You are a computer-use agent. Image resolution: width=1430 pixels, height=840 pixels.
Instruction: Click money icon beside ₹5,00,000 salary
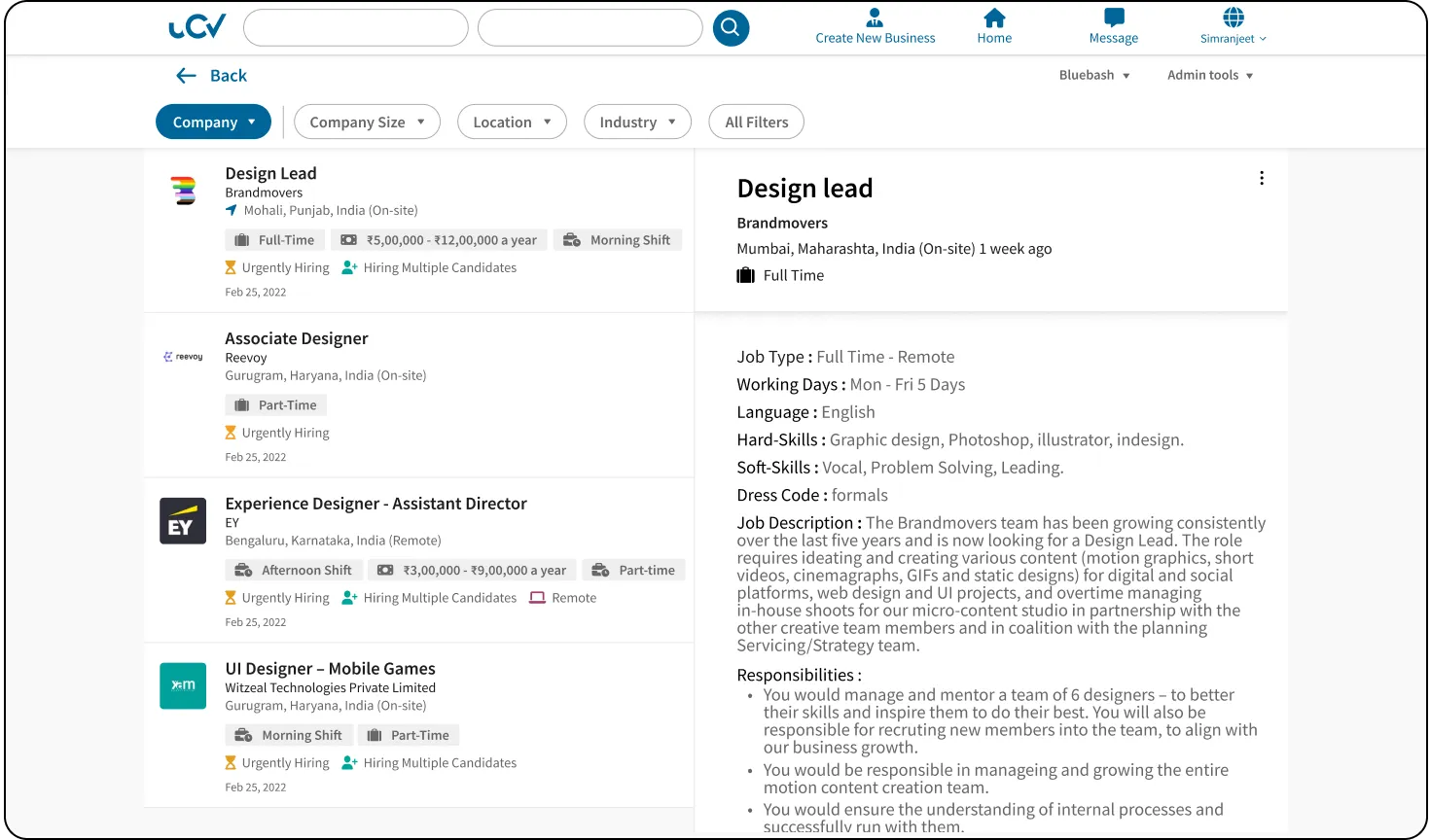click(349, 240)
